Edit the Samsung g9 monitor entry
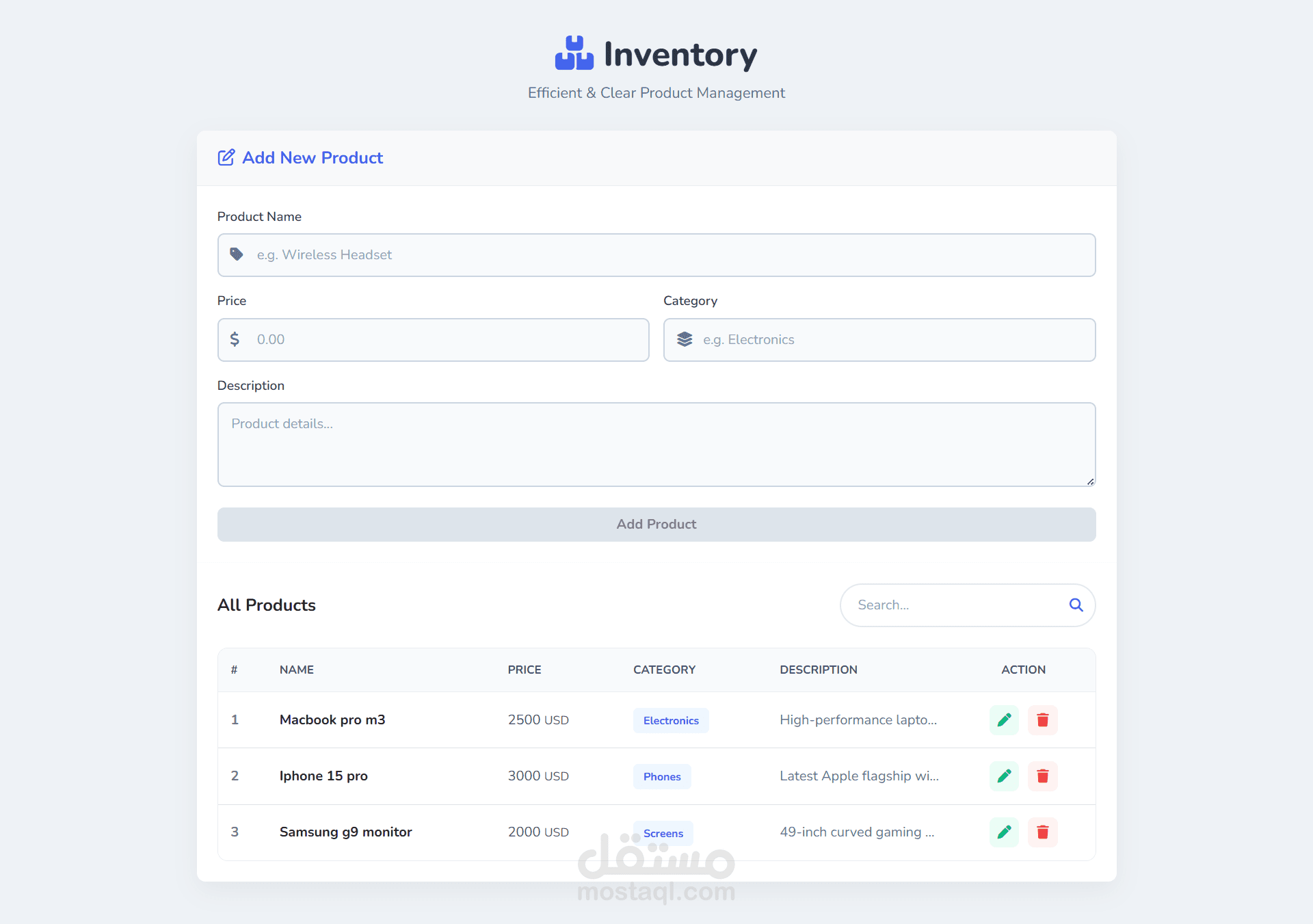Image resolution: width=1313 pixels, height=924 pixels. (1004, 832)
